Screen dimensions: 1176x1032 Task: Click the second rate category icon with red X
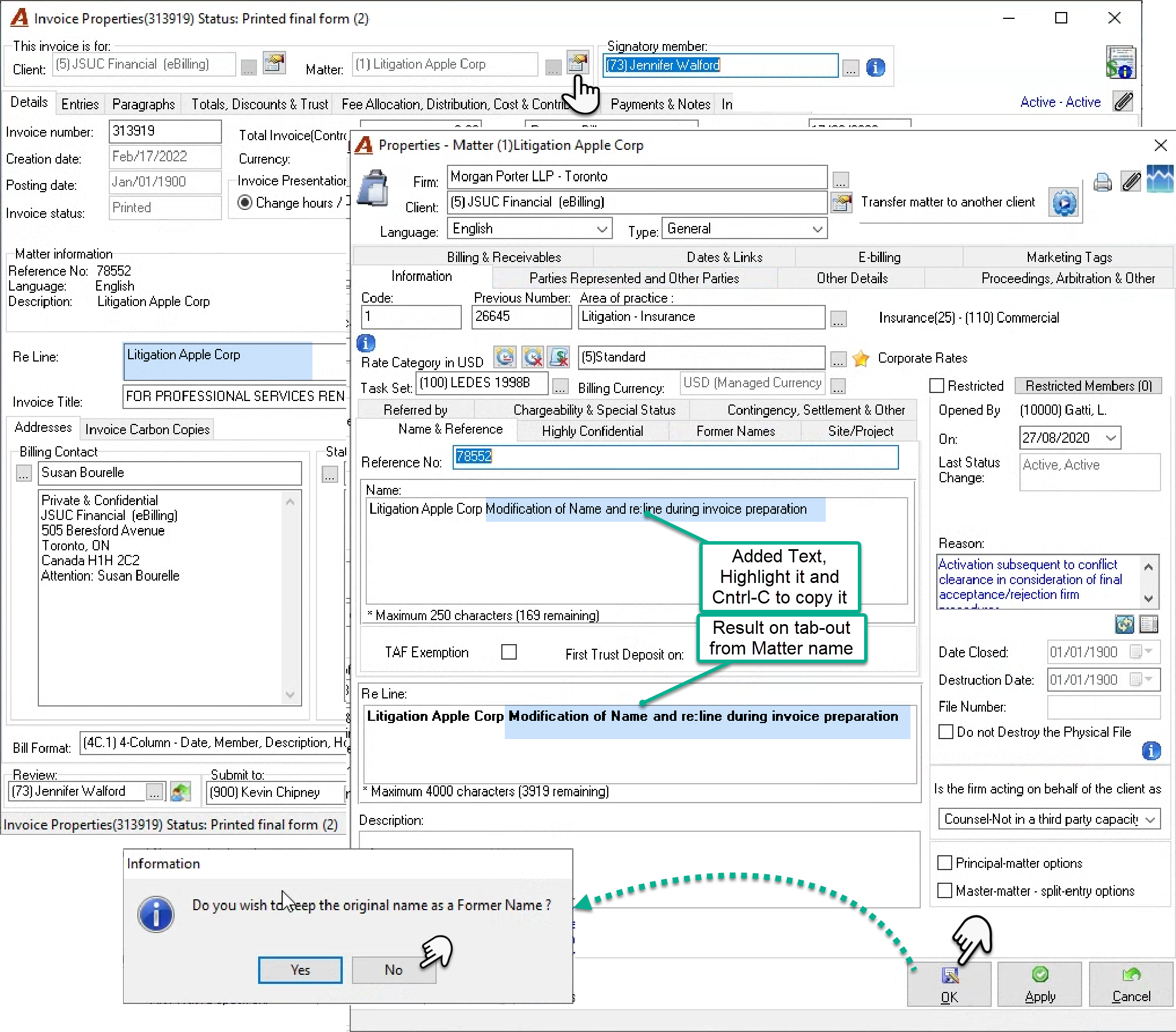tap(533, 357)
